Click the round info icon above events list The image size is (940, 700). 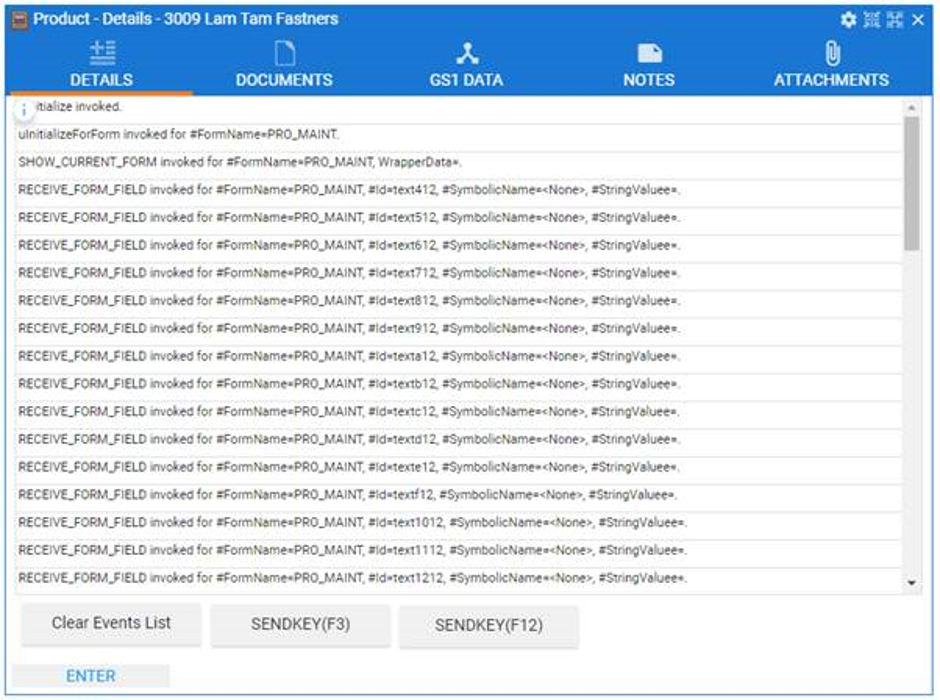coord(23,110)
